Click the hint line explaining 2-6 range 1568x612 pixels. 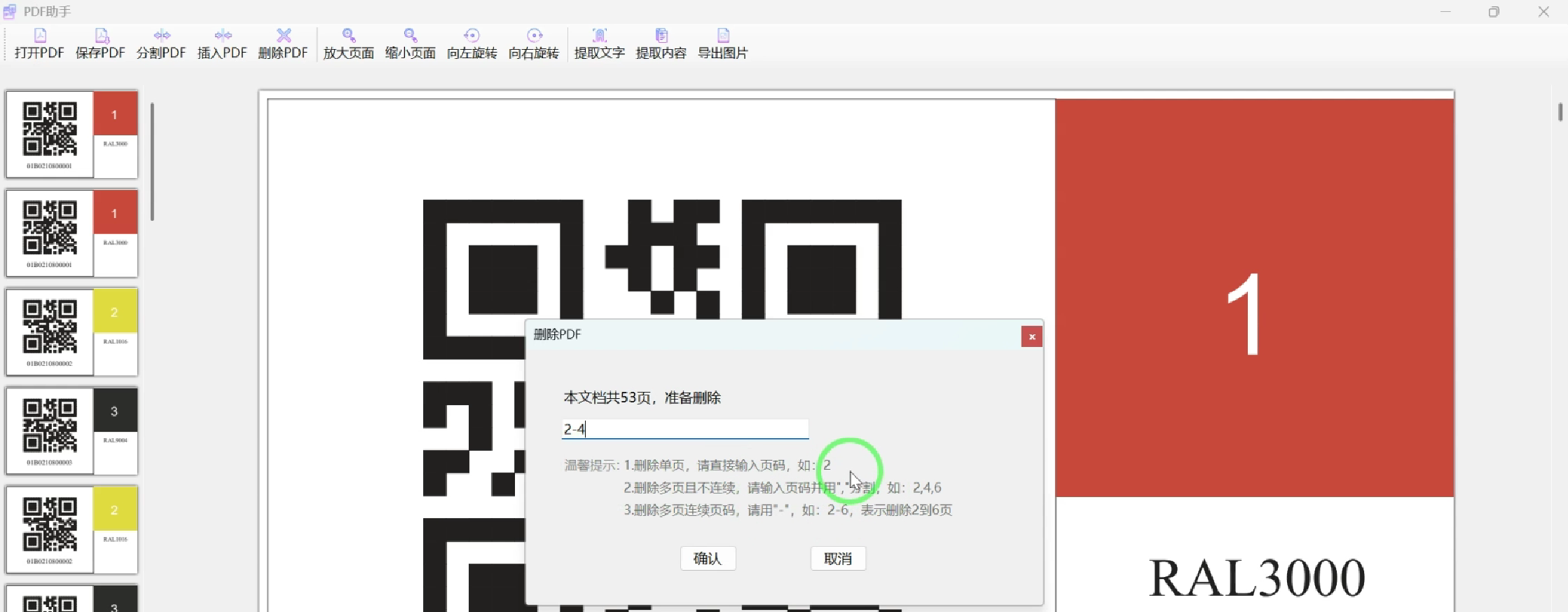tap(788, 510)
